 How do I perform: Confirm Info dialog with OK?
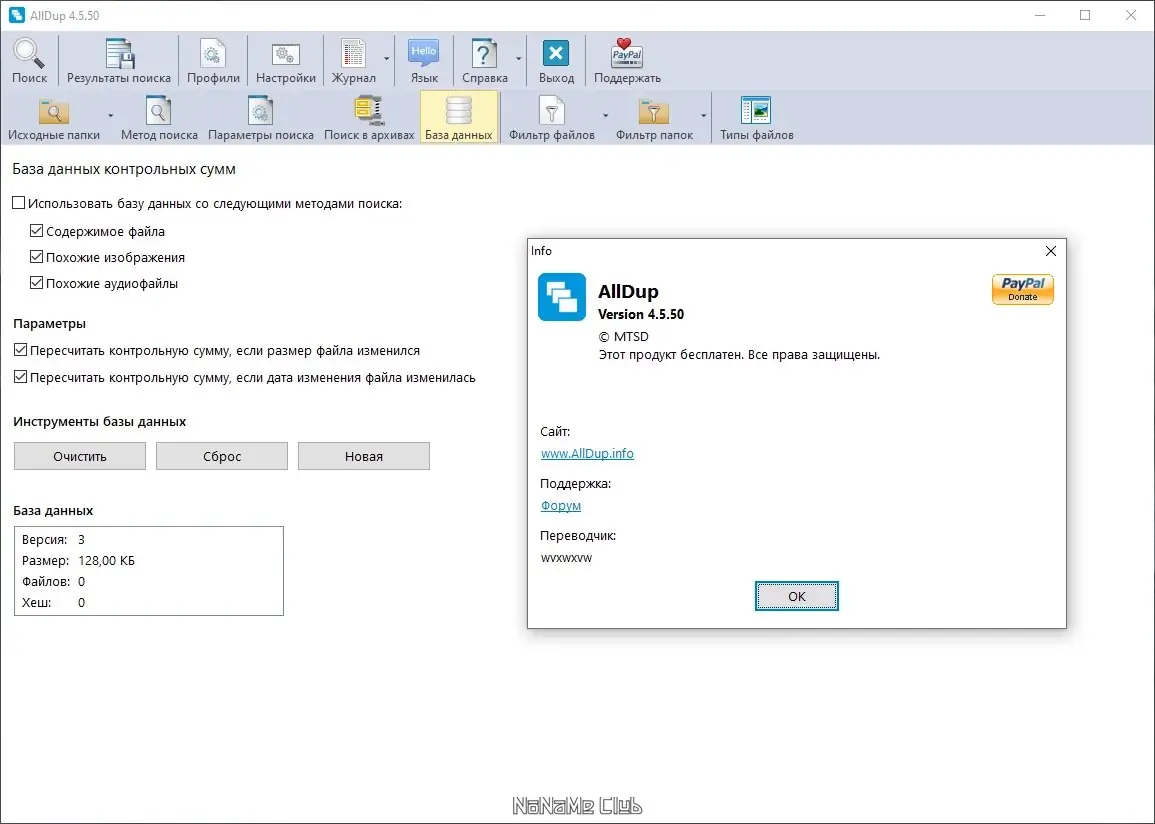[x=796, y=596]
